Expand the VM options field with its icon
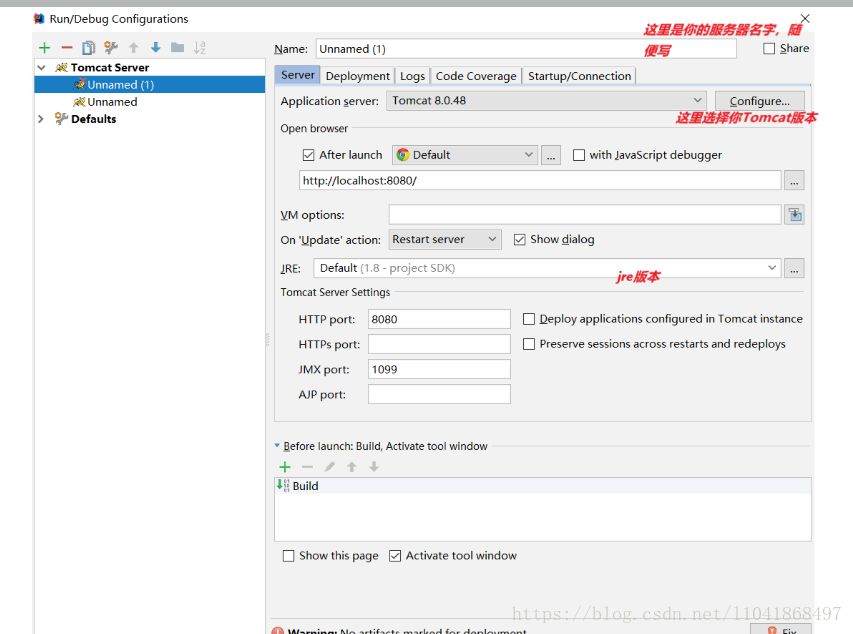This screenshot has width=853, height=634. click(x=795, y=215)
